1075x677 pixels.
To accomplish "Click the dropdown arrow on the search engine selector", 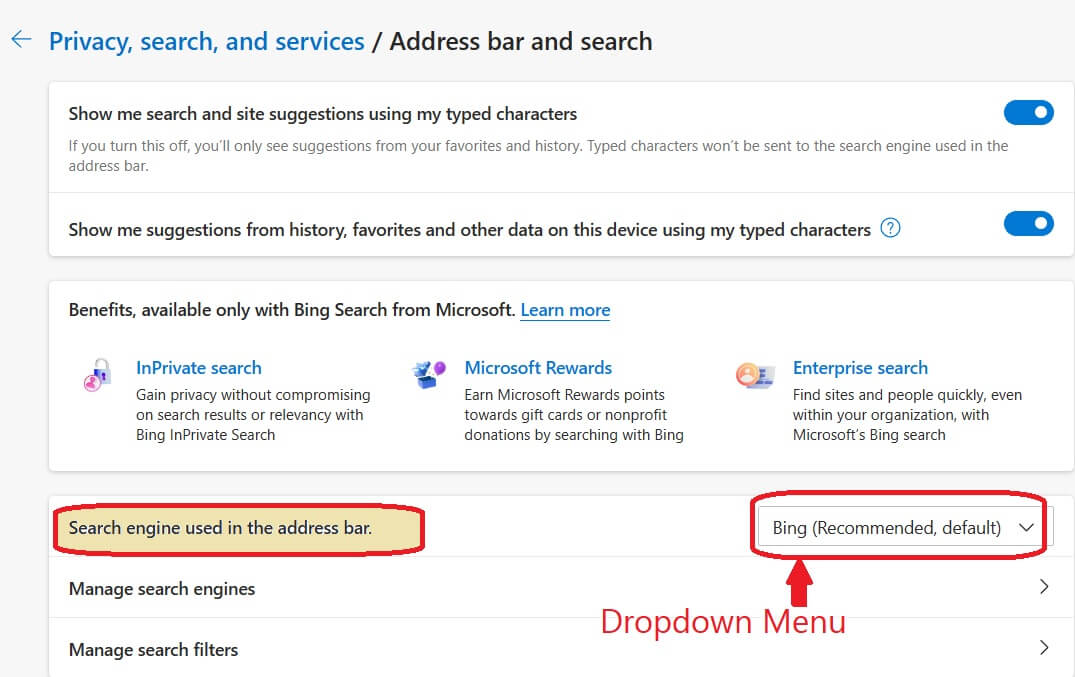I will click(1026, 527).
